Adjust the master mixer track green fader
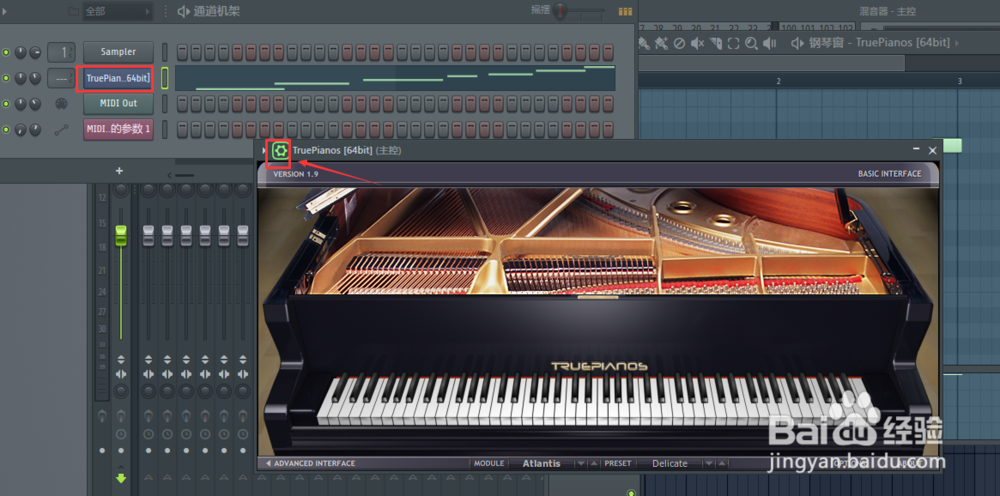Image resolution: width=1000 pixels, height=496 pixels. tap(121, 235)
